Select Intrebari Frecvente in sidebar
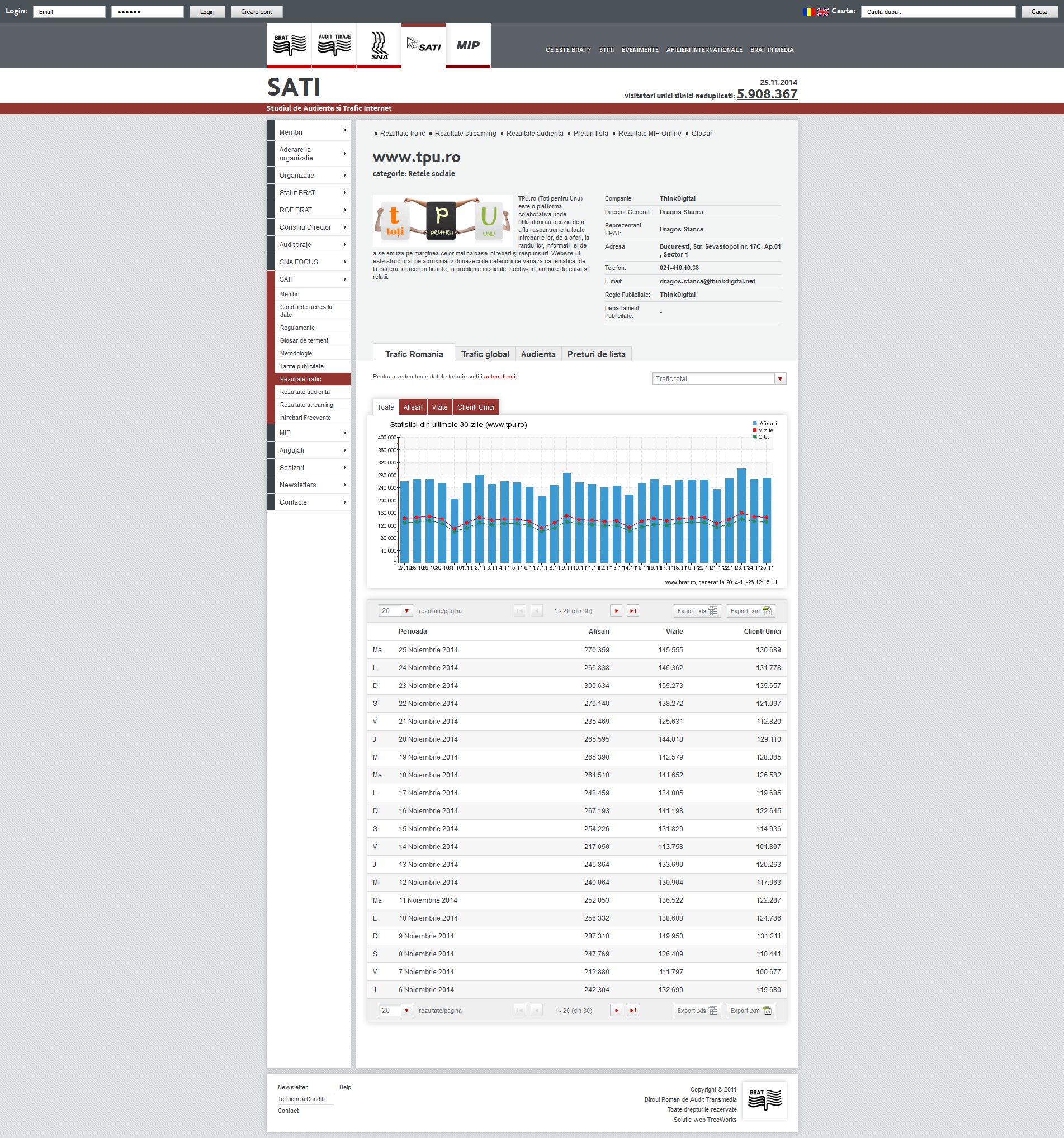1064x1138 pixels. 313,418
